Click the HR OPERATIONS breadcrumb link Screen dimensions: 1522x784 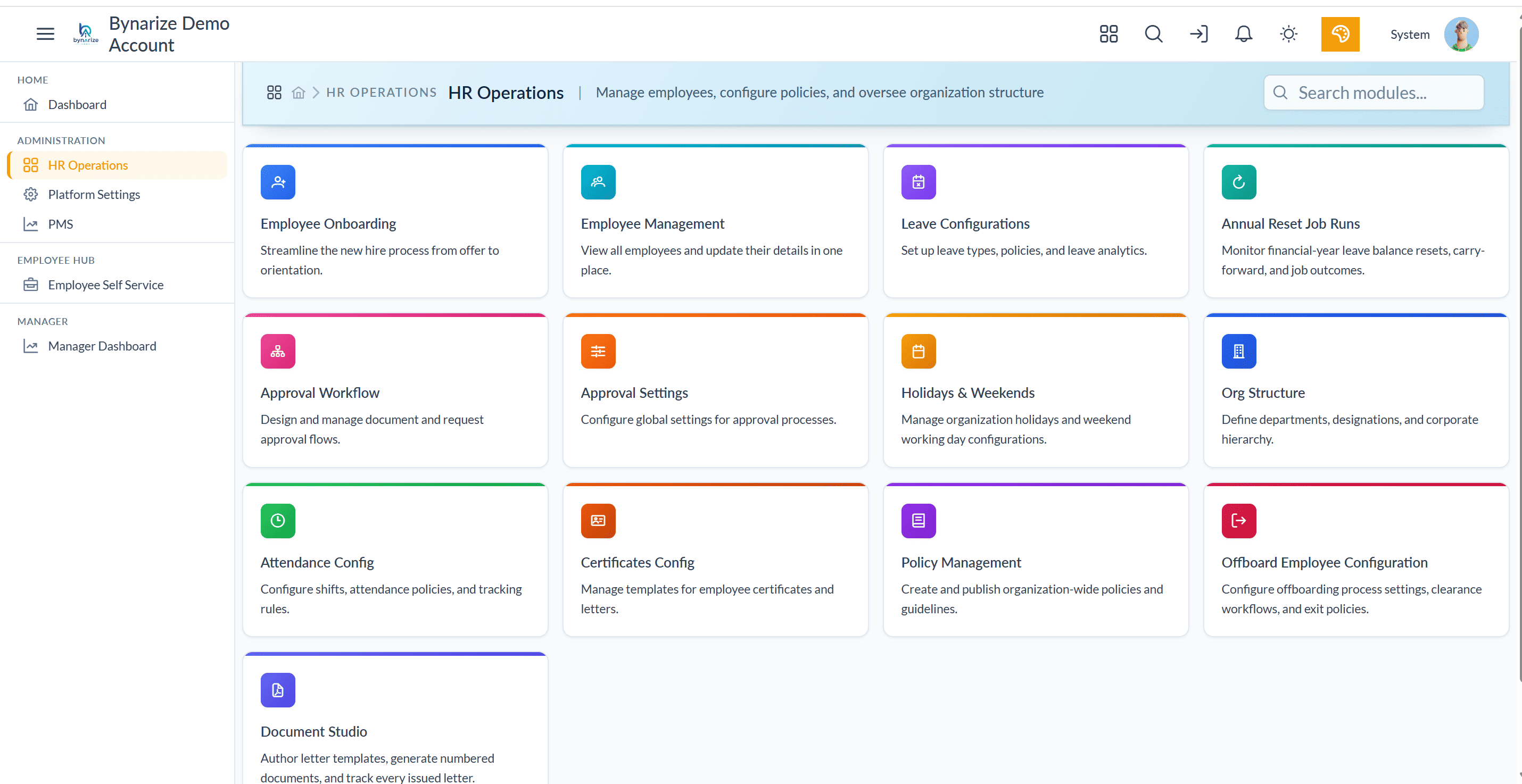pos(382,93)
